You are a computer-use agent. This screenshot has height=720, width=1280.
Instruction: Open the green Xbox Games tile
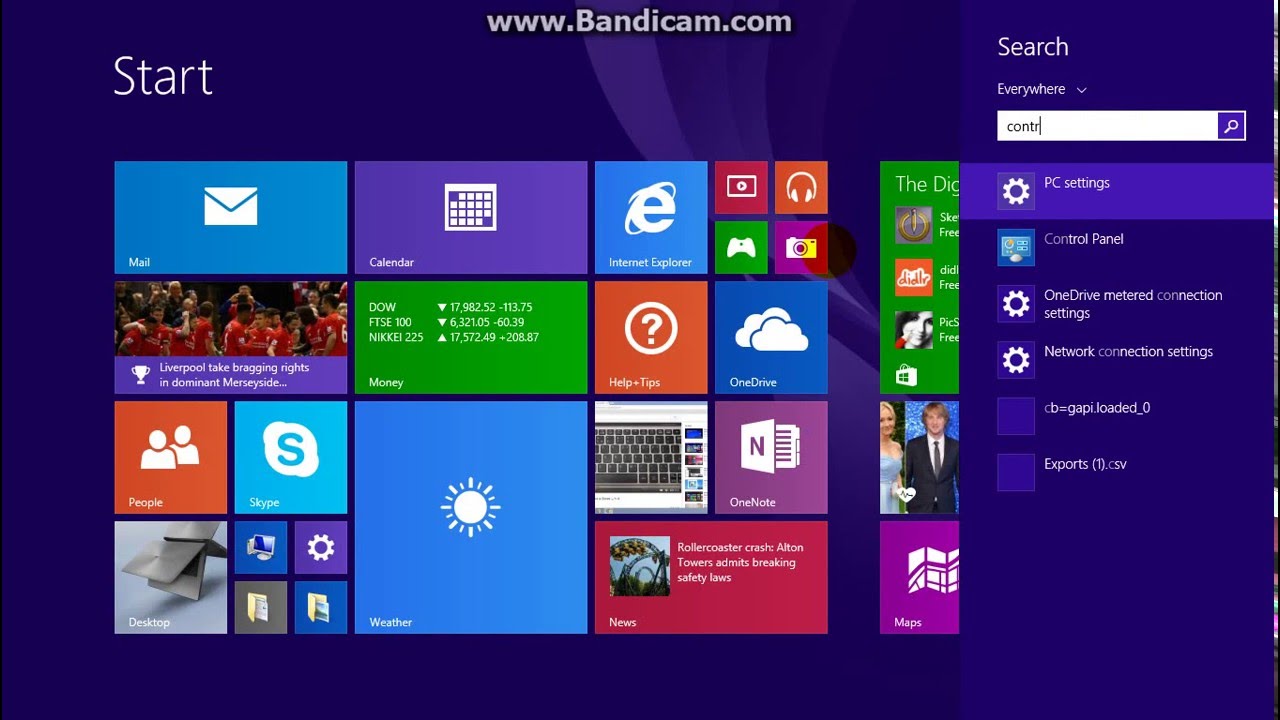coord(741,247)
